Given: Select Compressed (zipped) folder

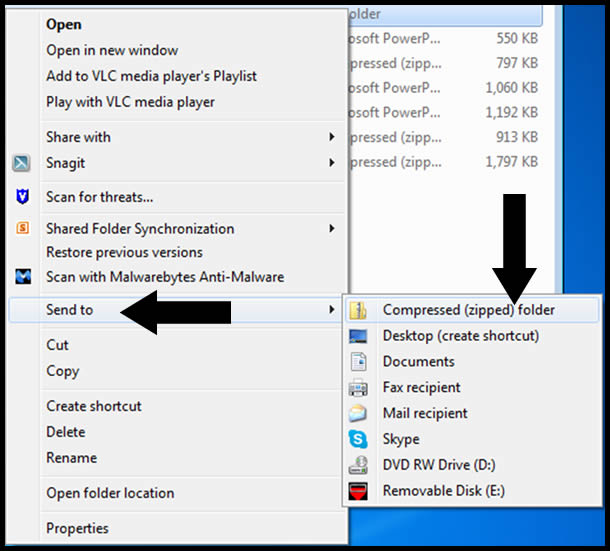Looking at the screenshot, I should [x=469, y=310].
